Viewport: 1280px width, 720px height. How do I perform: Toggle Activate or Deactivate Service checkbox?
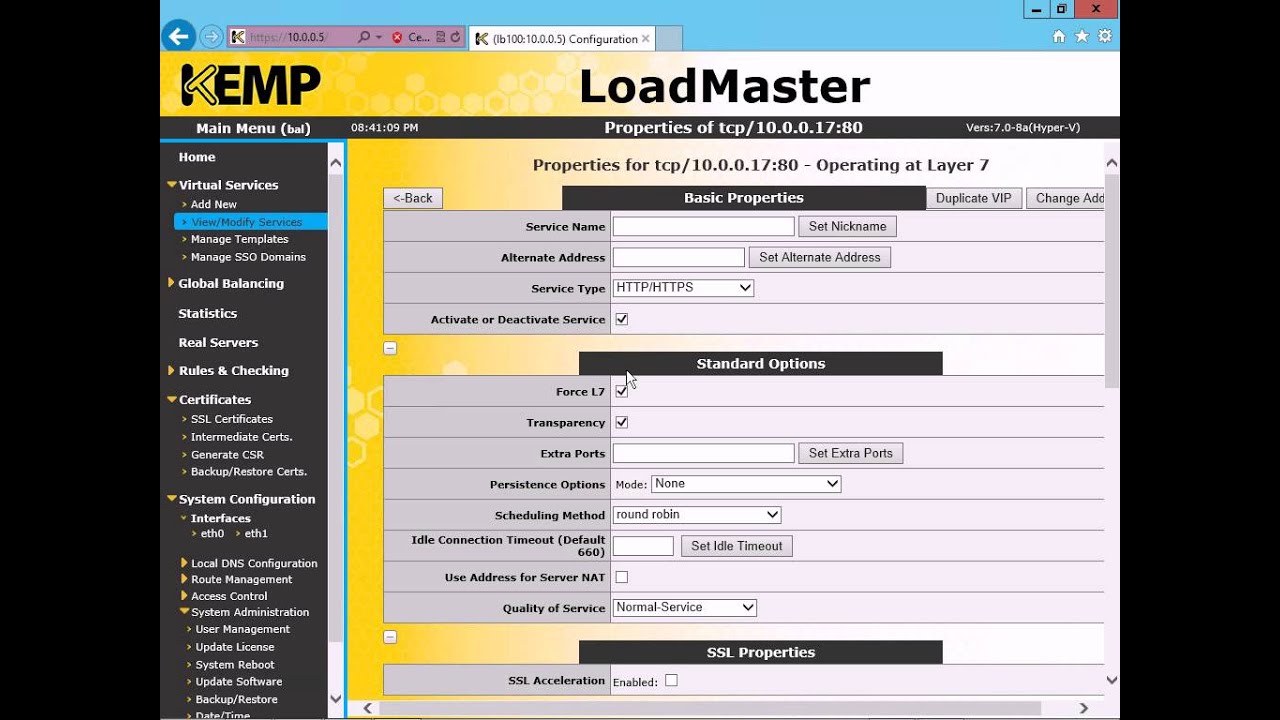tap(621, 319)
